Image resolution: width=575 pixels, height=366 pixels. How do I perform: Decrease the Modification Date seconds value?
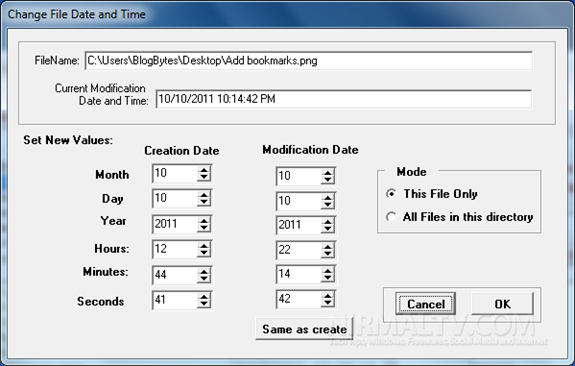coord(327,303)
